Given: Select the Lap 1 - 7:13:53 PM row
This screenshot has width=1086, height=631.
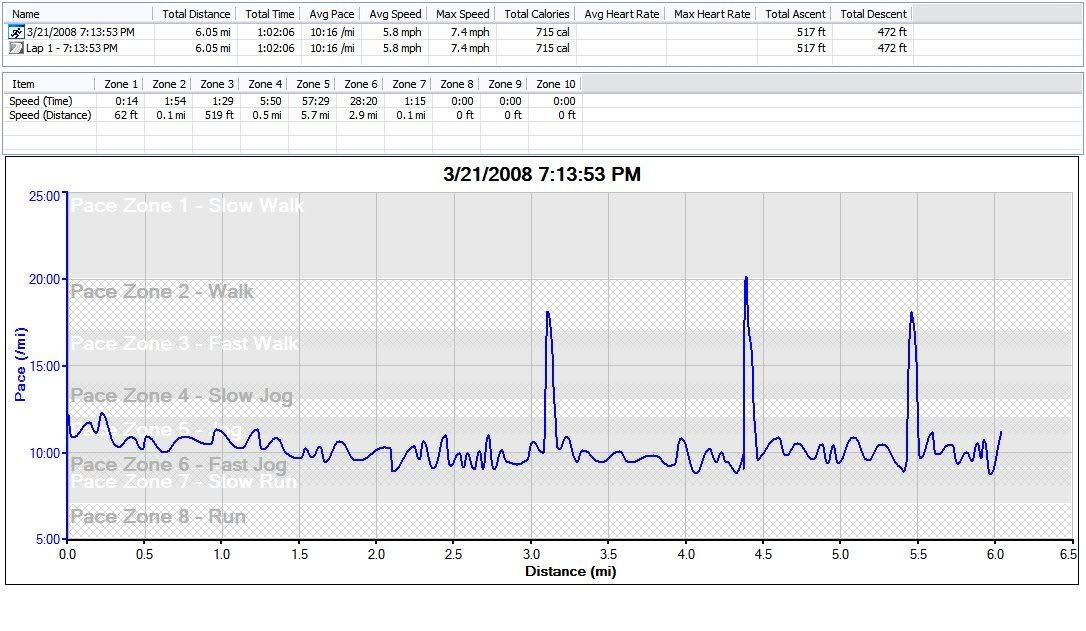Looking at the screenshot, I should click(72, 48).
